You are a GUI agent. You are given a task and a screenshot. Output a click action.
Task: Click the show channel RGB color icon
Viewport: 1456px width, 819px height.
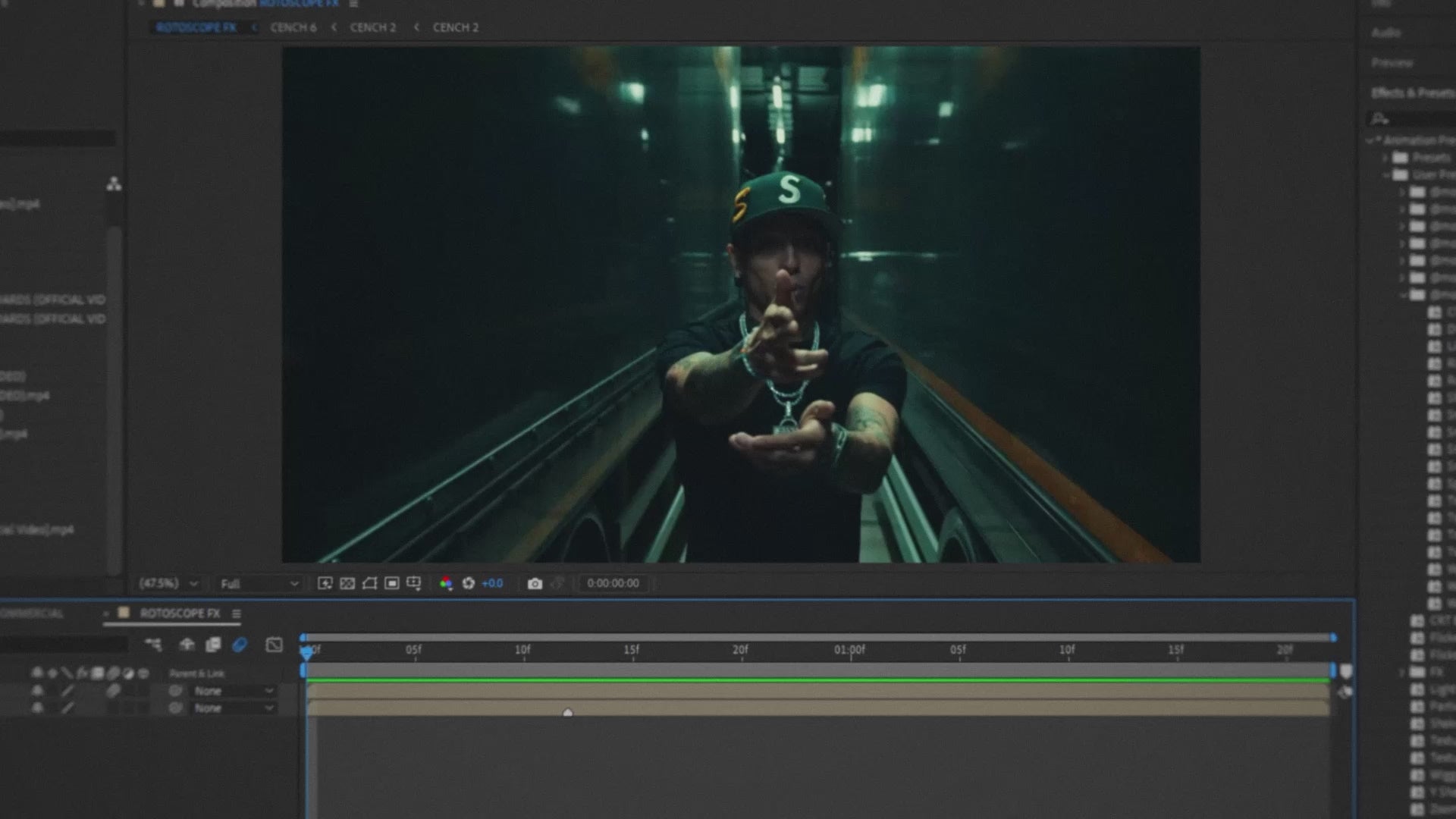click(x=446, y=583)
